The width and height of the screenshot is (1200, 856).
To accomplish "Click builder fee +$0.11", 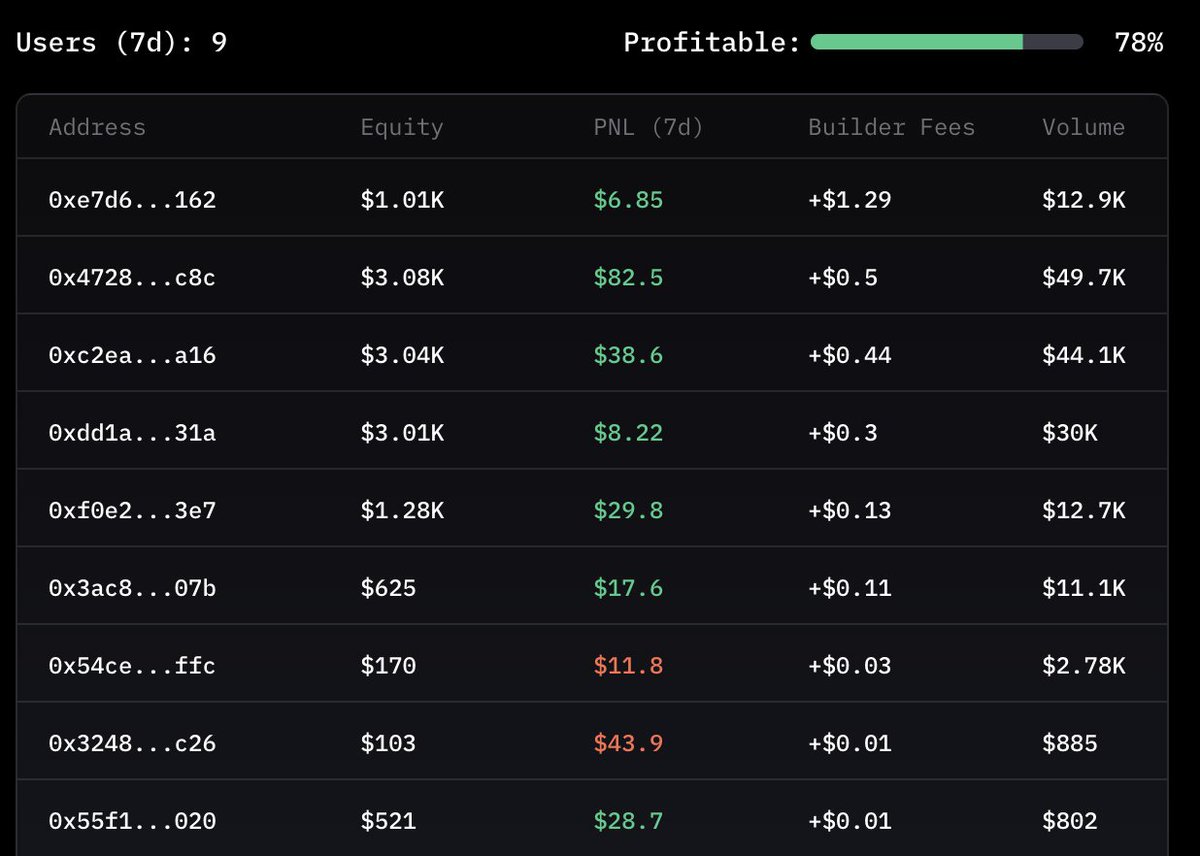I will click(850, 588).
